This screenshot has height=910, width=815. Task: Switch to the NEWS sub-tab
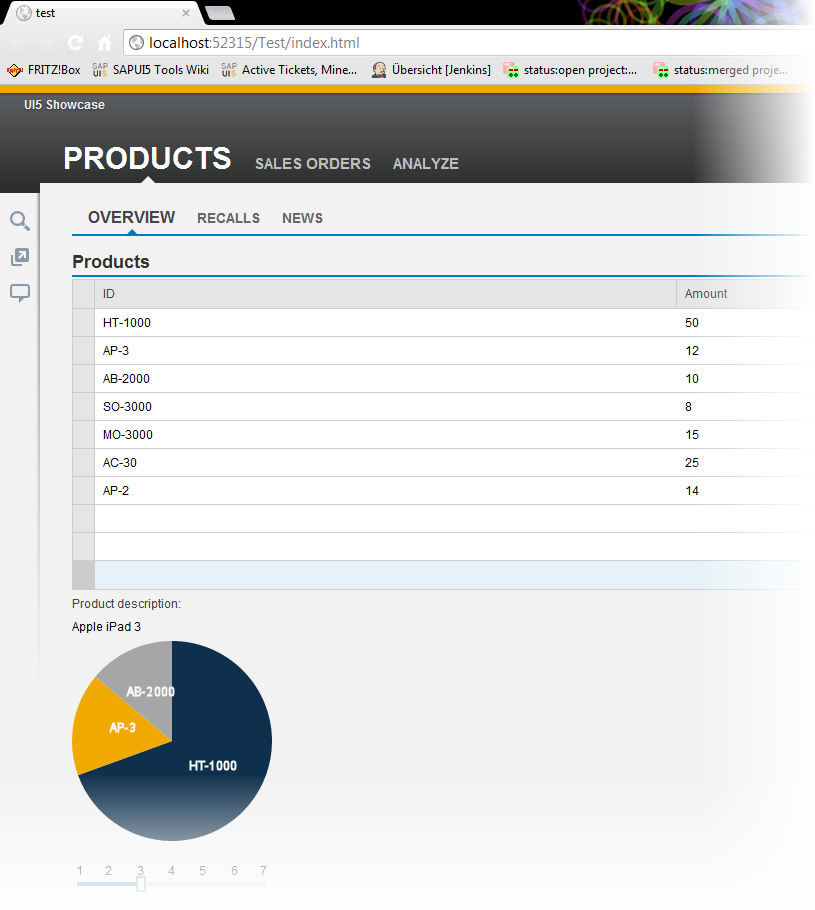[x=302, y=218]
